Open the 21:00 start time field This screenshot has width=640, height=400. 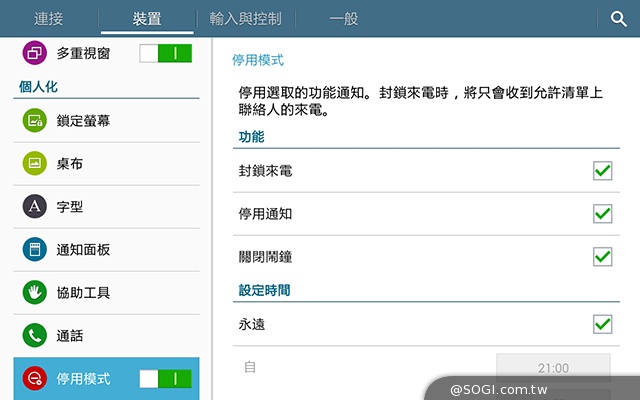[553, 368]
